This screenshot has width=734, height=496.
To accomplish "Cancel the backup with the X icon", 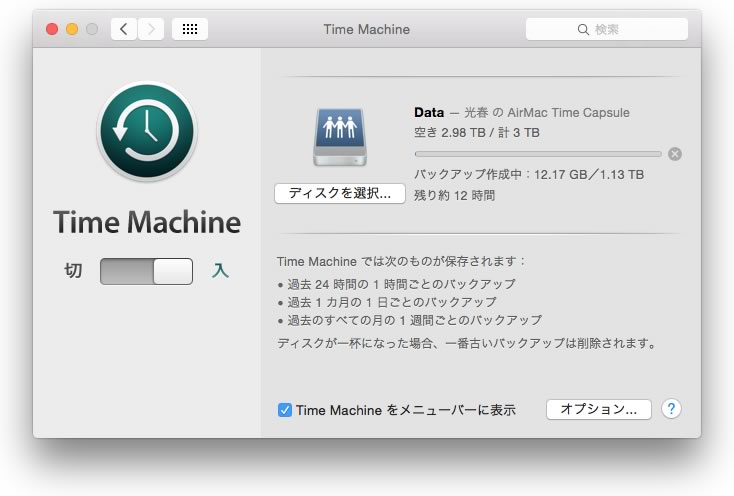I will (x=675, y=154).
